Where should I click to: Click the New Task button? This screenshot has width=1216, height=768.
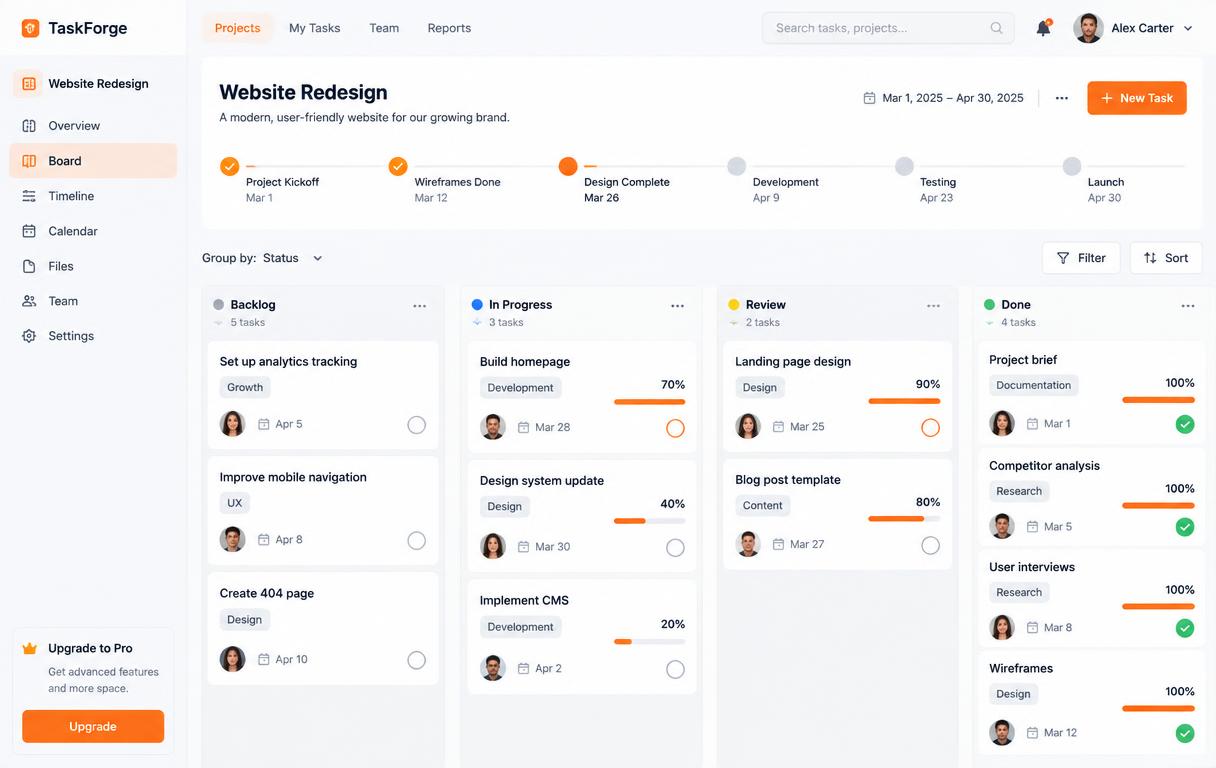[x=1137, y=98]
